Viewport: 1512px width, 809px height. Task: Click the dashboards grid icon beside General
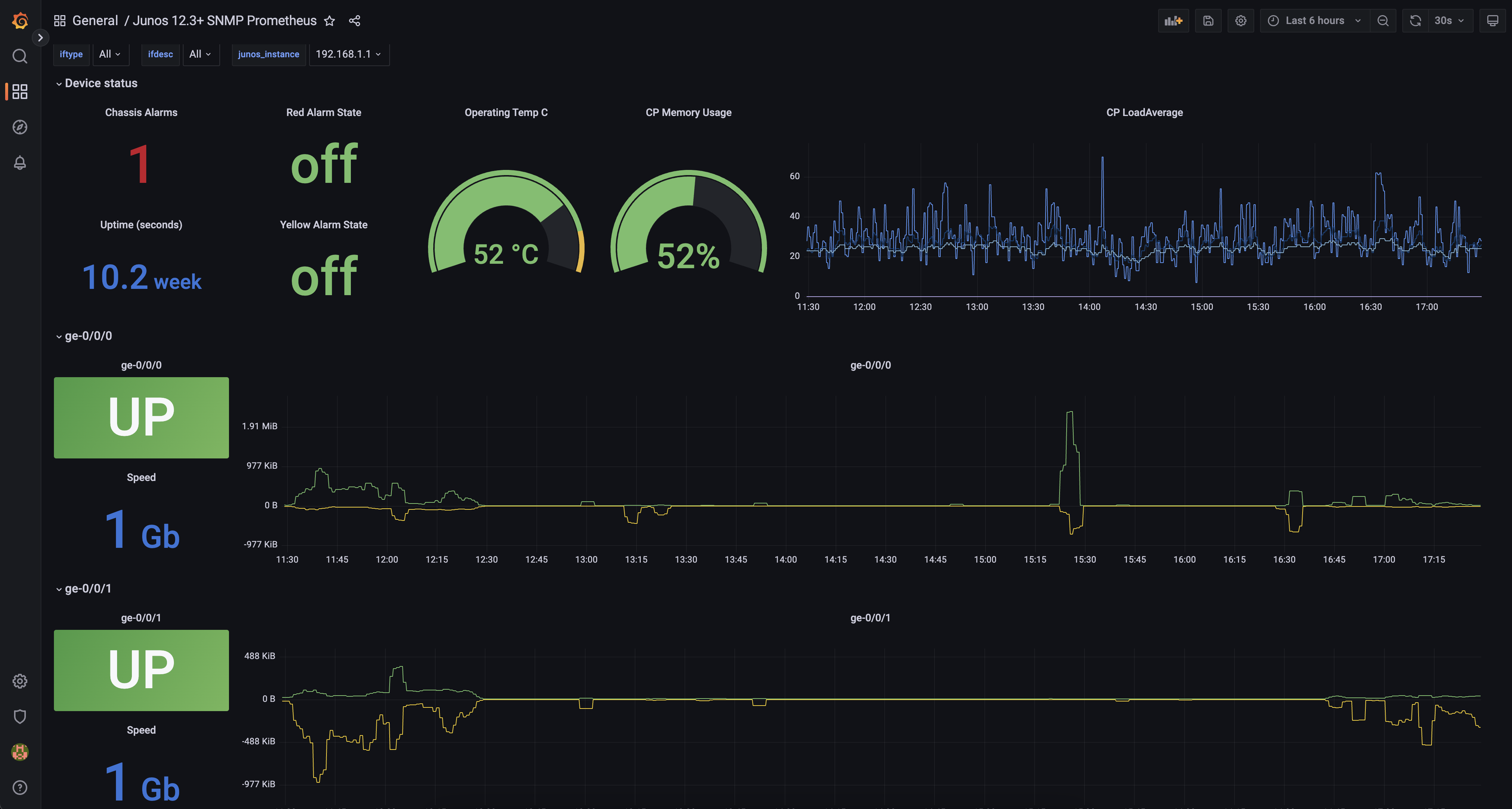pyautogui.click(x=59, y=21)
